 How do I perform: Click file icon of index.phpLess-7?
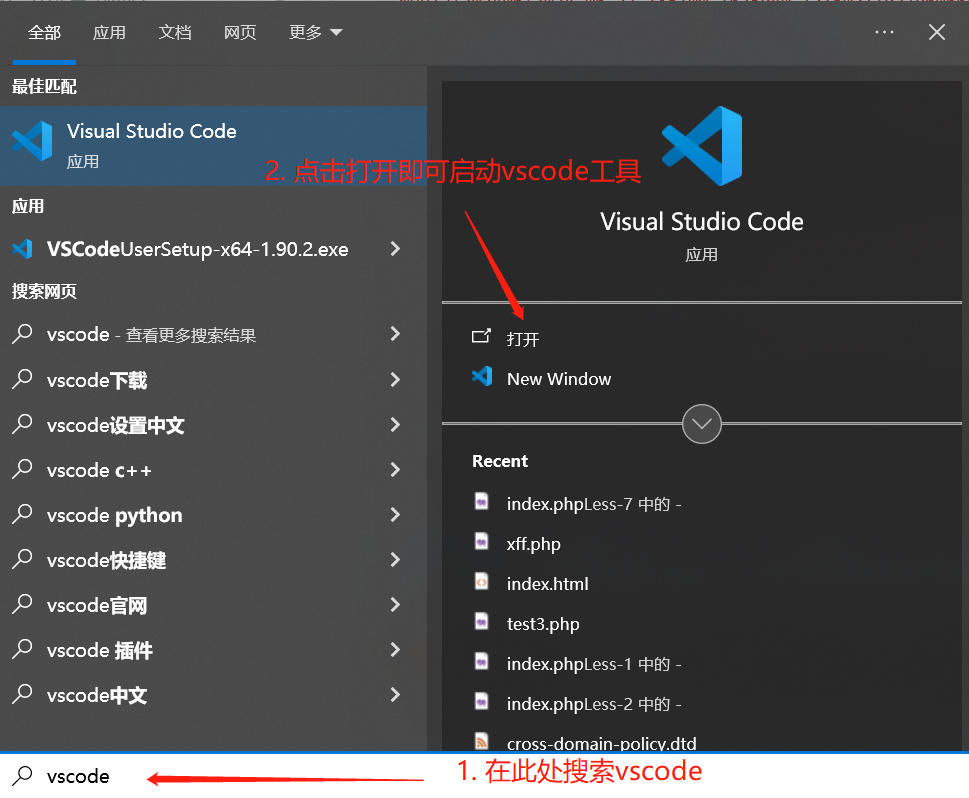click(x=481, y=501)
